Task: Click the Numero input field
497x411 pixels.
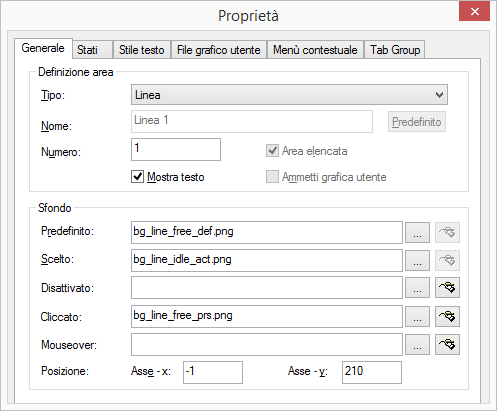Action: tap(176, 150)
